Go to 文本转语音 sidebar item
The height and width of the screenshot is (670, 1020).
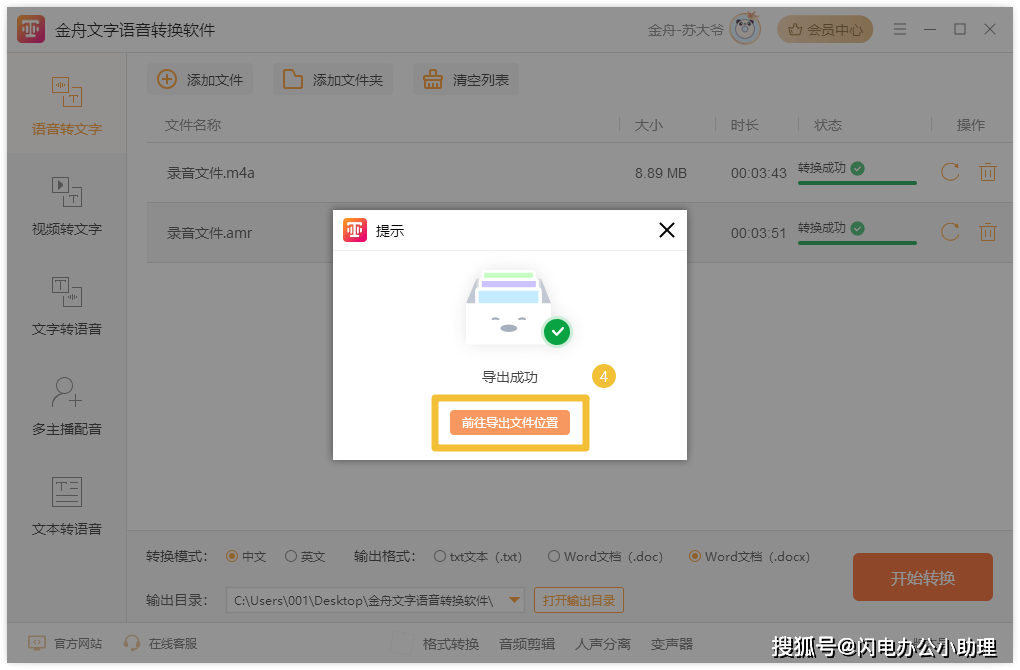click(x=66, y=507)
